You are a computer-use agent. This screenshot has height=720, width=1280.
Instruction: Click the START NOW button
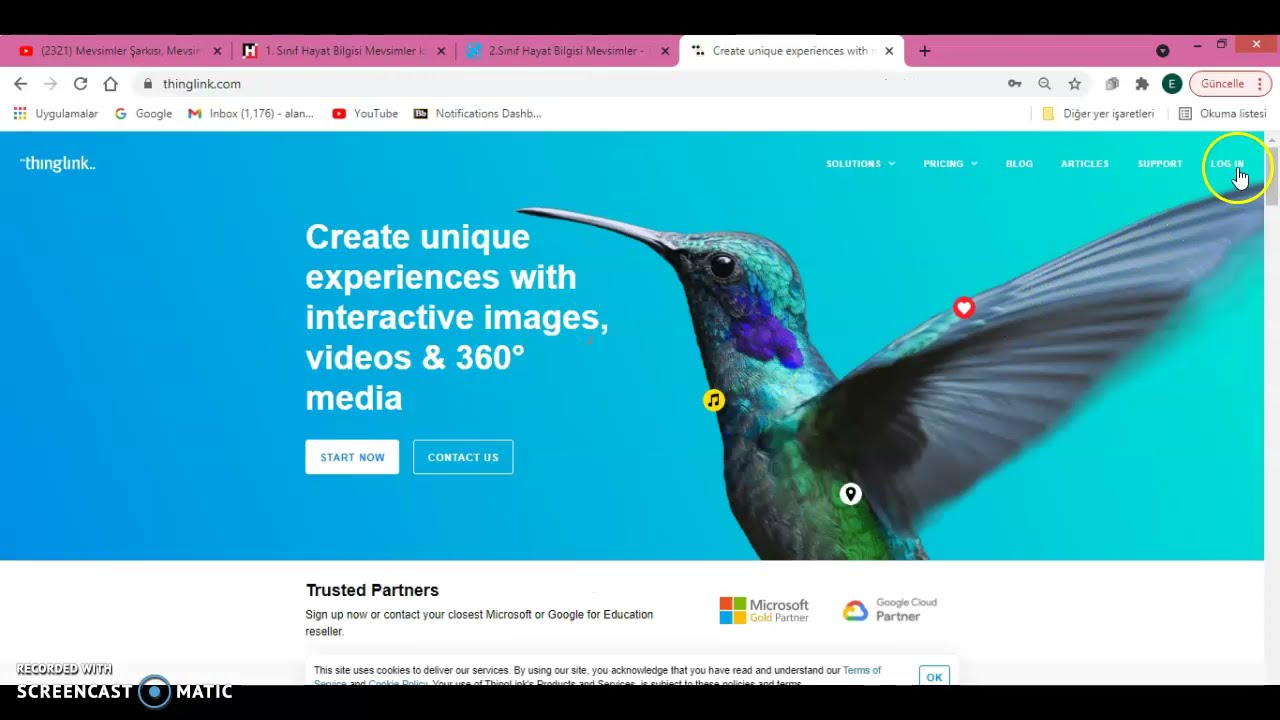(352, 457)
